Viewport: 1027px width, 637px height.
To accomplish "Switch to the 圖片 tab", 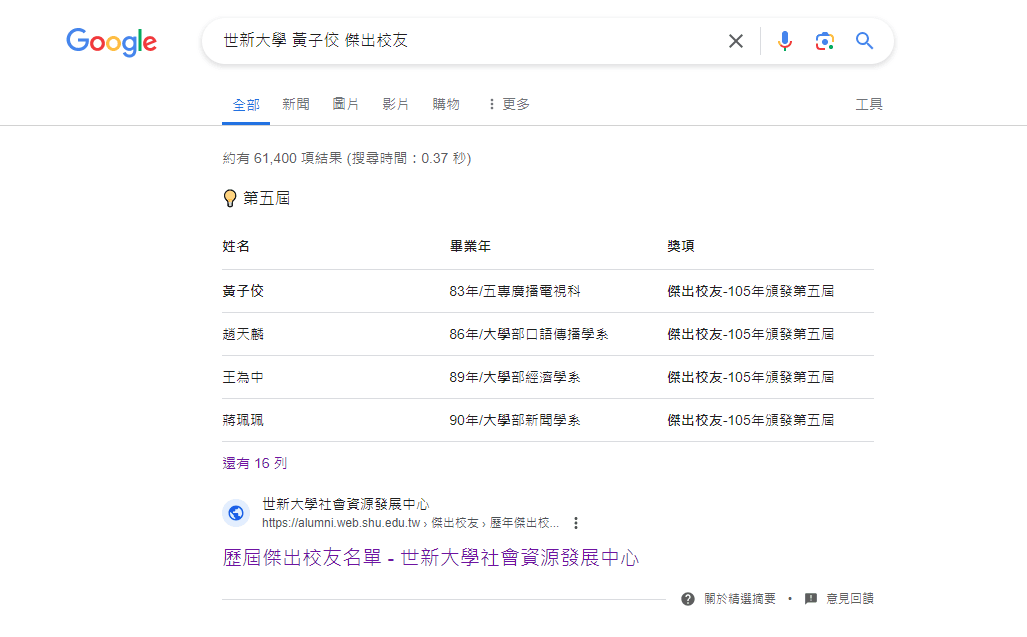I will (346, 104).
